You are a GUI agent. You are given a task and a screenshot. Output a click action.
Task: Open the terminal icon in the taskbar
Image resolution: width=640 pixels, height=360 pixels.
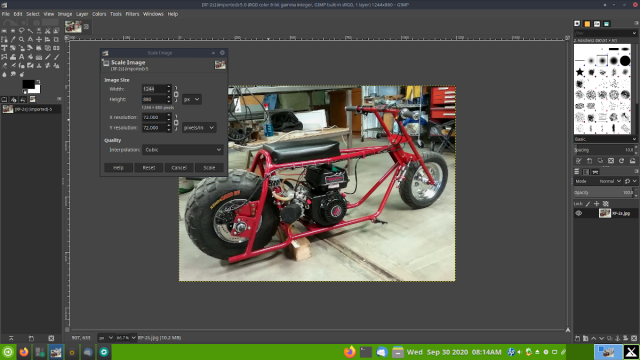[366, 352]
